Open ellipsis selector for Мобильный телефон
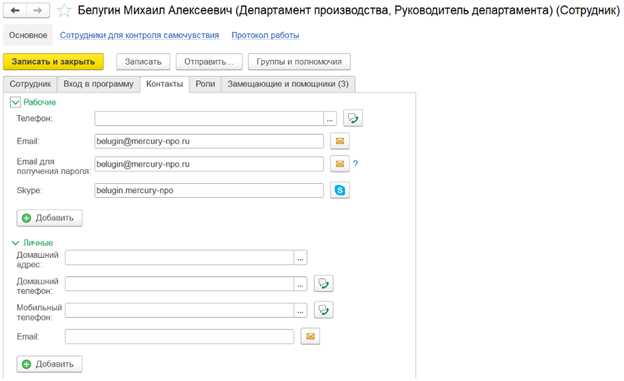This screenshot has width=624, height=381. 300,311
